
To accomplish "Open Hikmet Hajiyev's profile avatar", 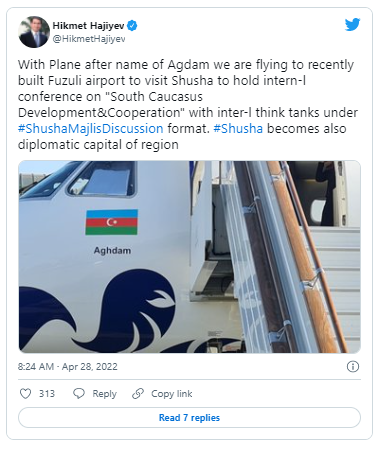I will pyautogui.click(x=34, y=32).
